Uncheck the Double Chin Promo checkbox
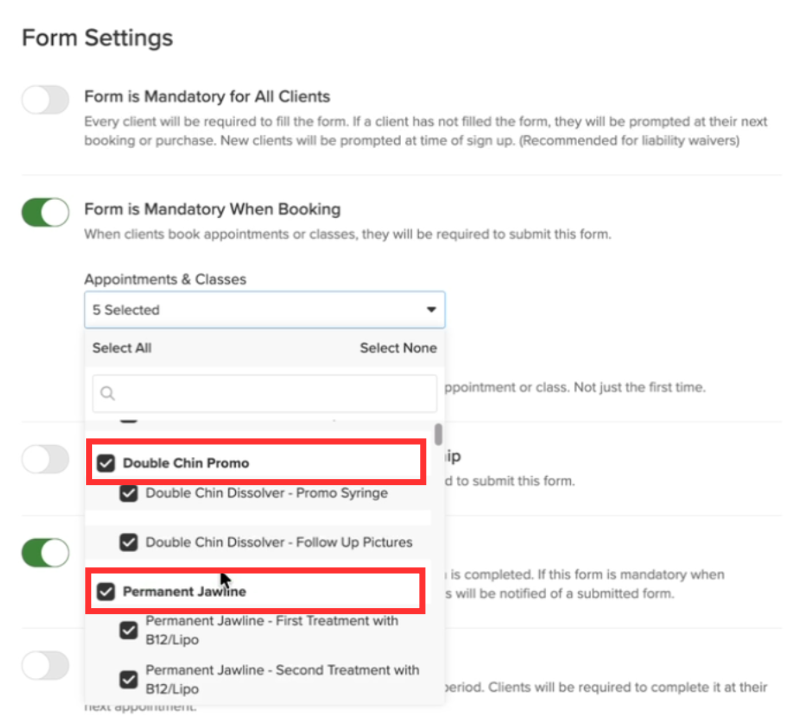 click(106, 463)
